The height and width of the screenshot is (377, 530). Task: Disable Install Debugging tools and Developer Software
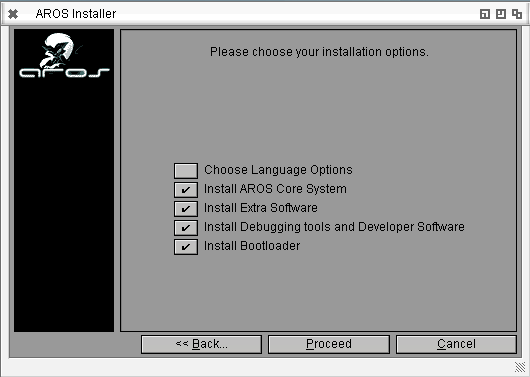(186, 228)
